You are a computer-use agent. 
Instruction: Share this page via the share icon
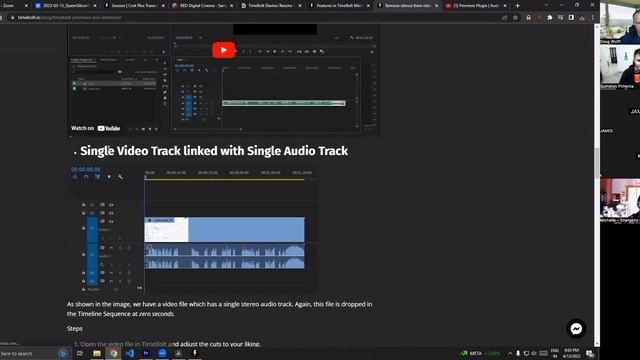click(x=505, y=18)
